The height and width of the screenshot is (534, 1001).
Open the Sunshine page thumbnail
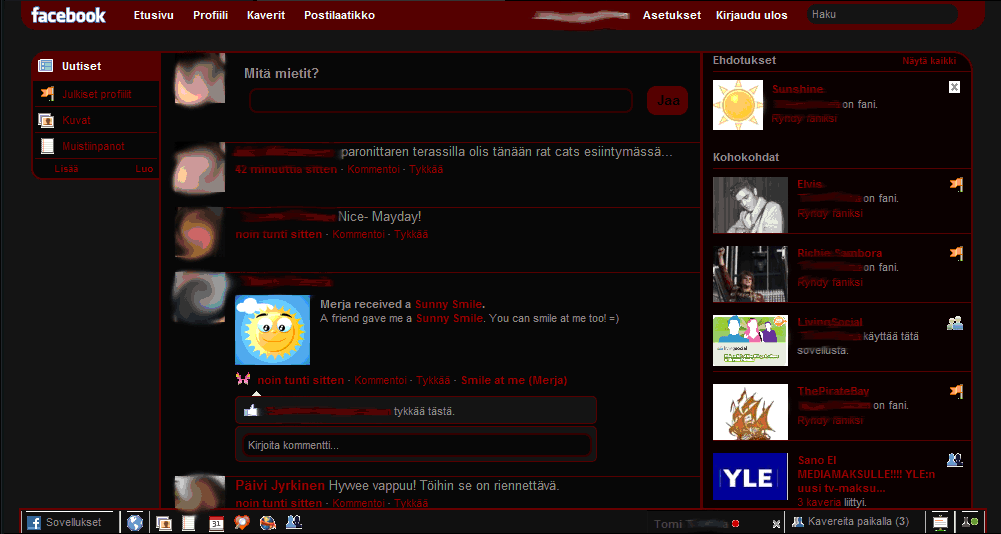click(x=738, y=105)
